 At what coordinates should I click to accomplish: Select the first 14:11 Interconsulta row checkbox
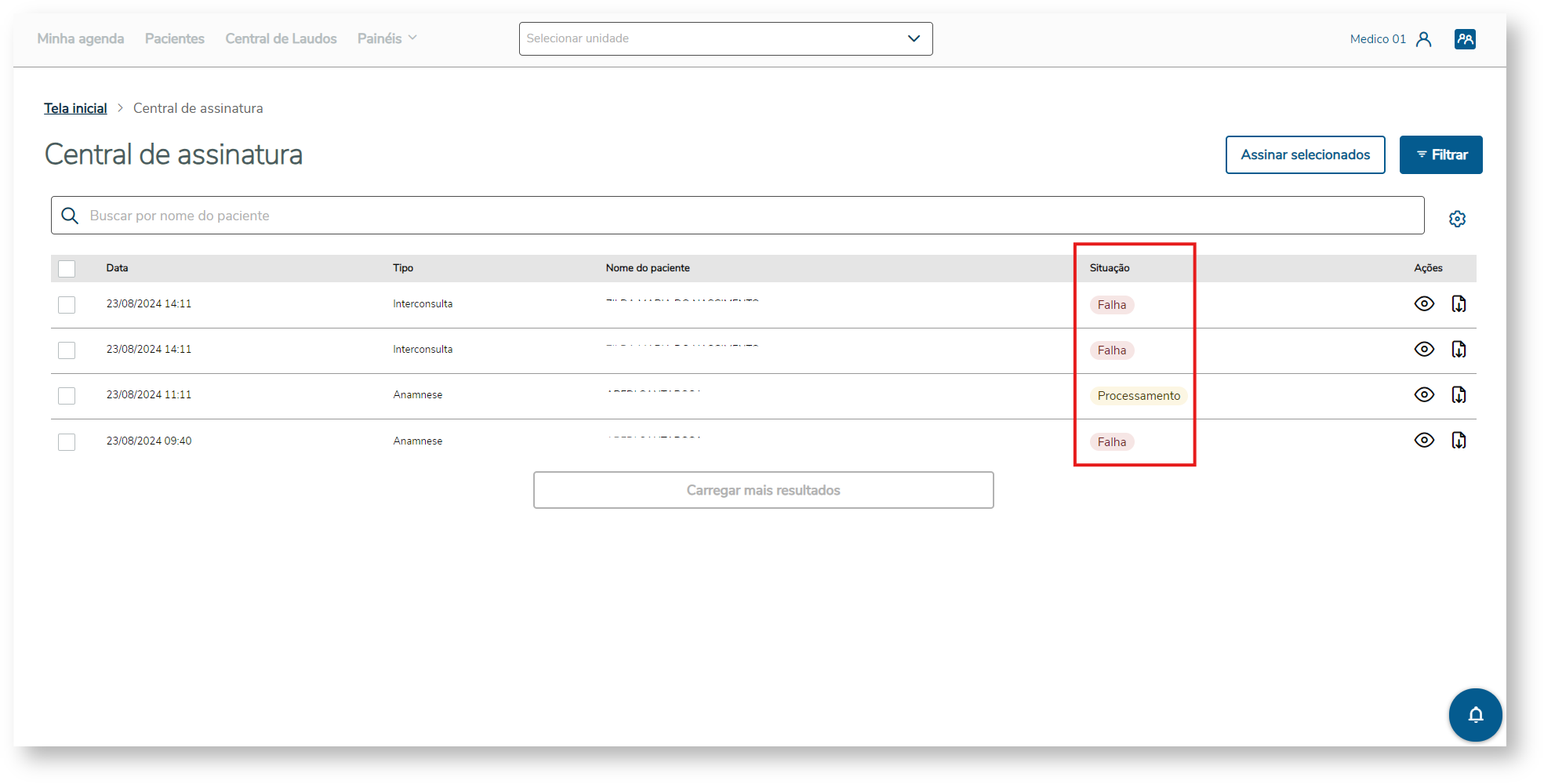67,305
